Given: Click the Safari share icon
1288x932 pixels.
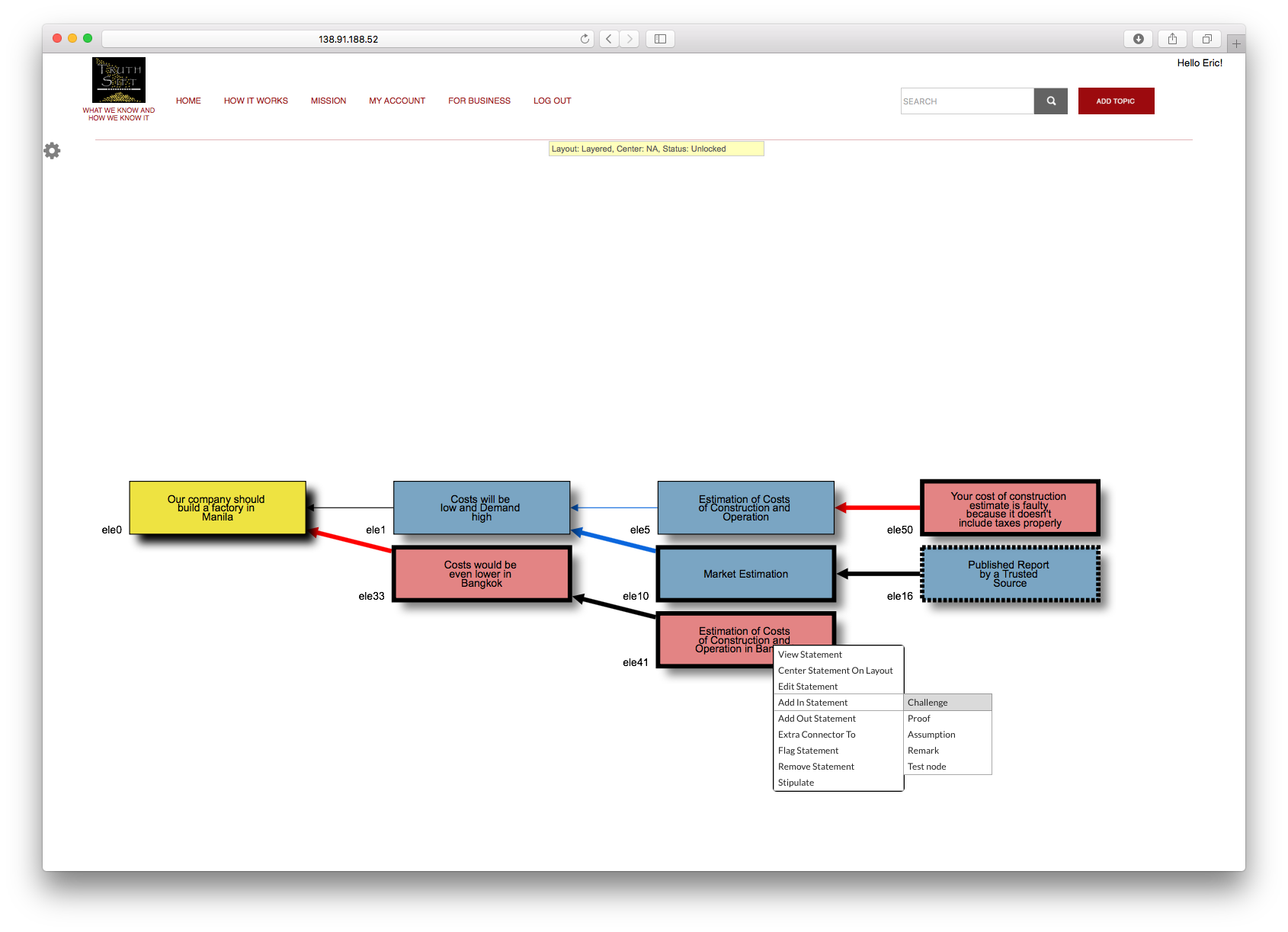Looking at the screenshot, I should [x=1172, y=39].
